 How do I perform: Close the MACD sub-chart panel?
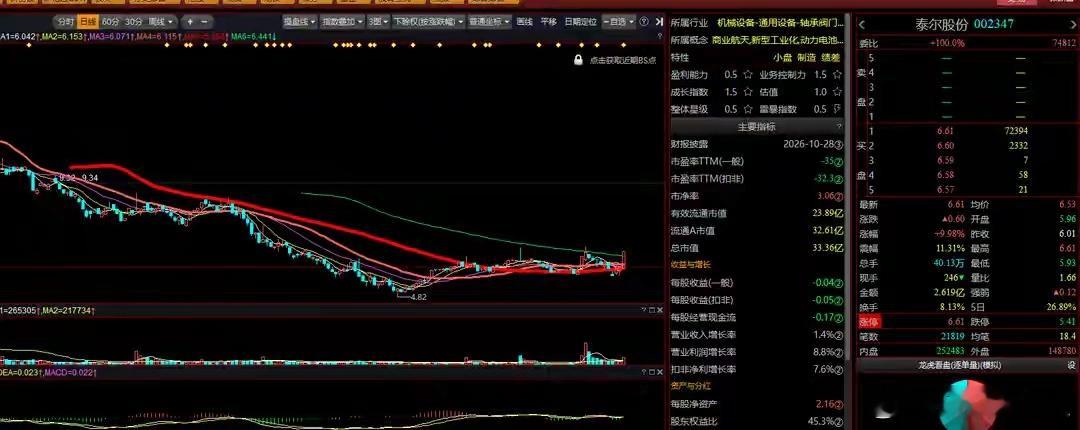[x=660, y=372]
